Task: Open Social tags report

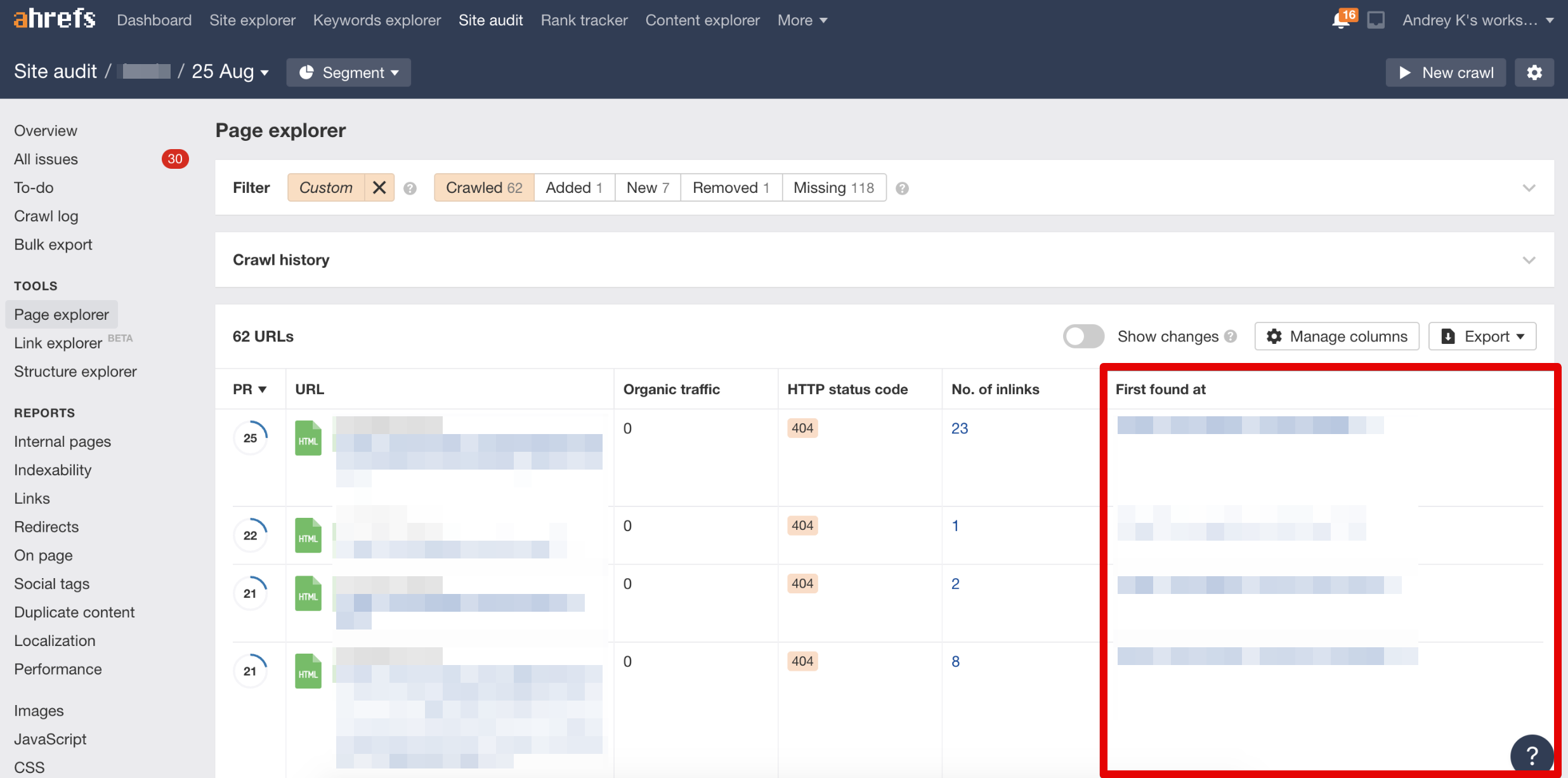Action: (x=52, y=584)
